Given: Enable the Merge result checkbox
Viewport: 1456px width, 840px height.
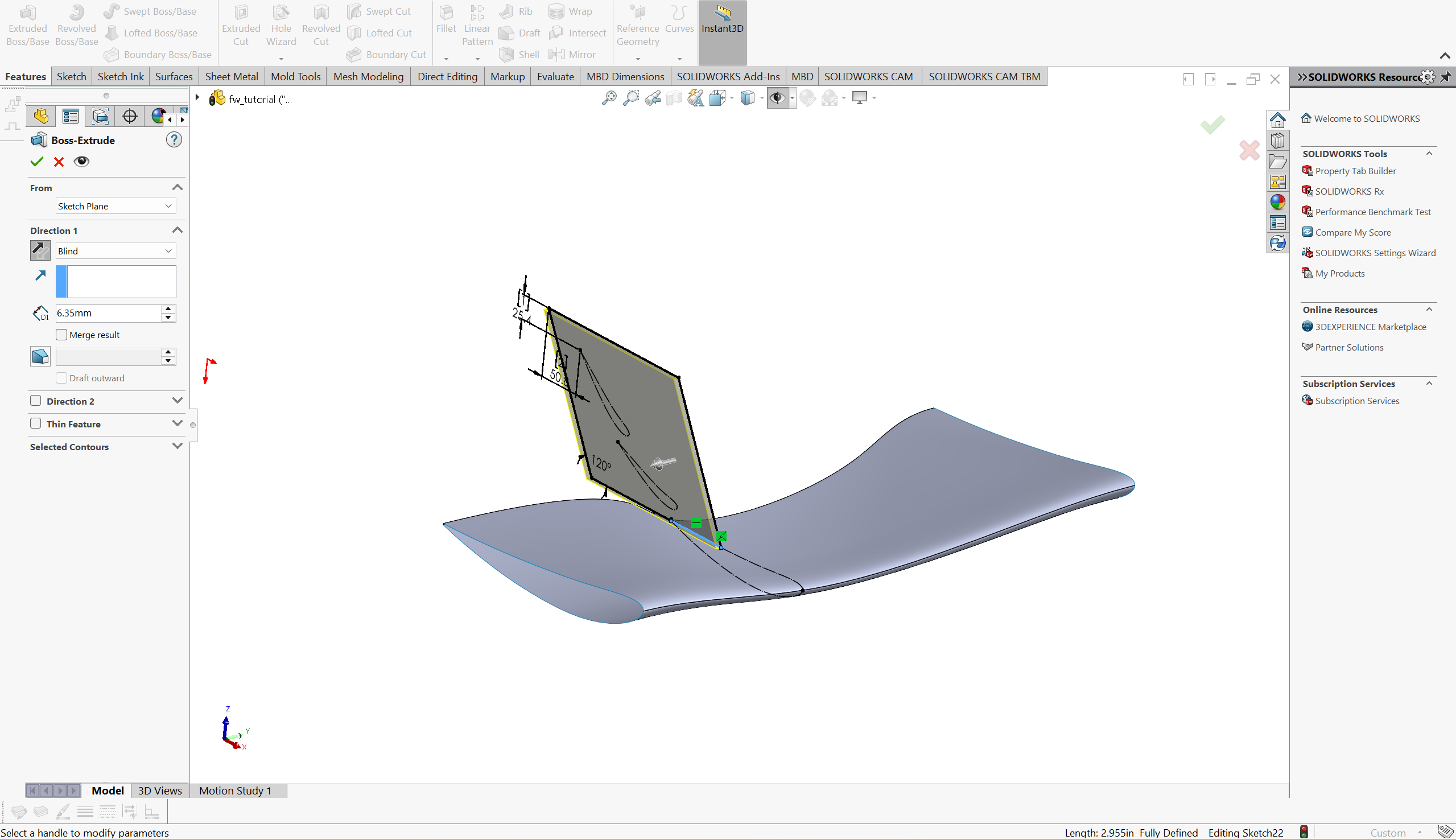Looking at the screenshot, I should 61,335.
